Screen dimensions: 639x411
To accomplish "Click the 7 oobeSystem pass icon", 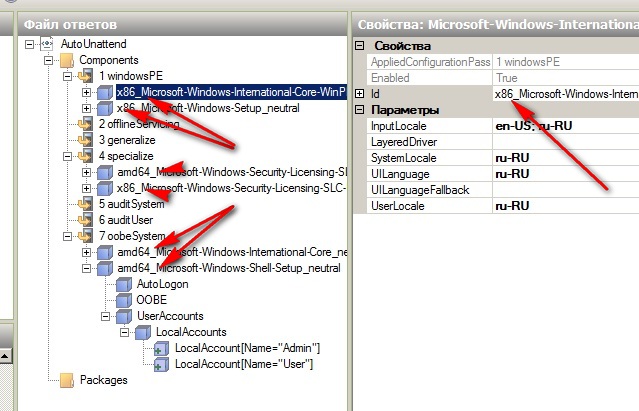I will pyautogui.click(x=85, y=236).
